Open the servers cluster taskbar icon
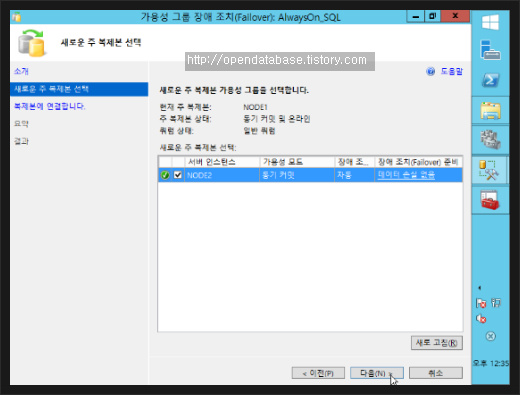Screen dimensions: 520x395 coord(490,140)
